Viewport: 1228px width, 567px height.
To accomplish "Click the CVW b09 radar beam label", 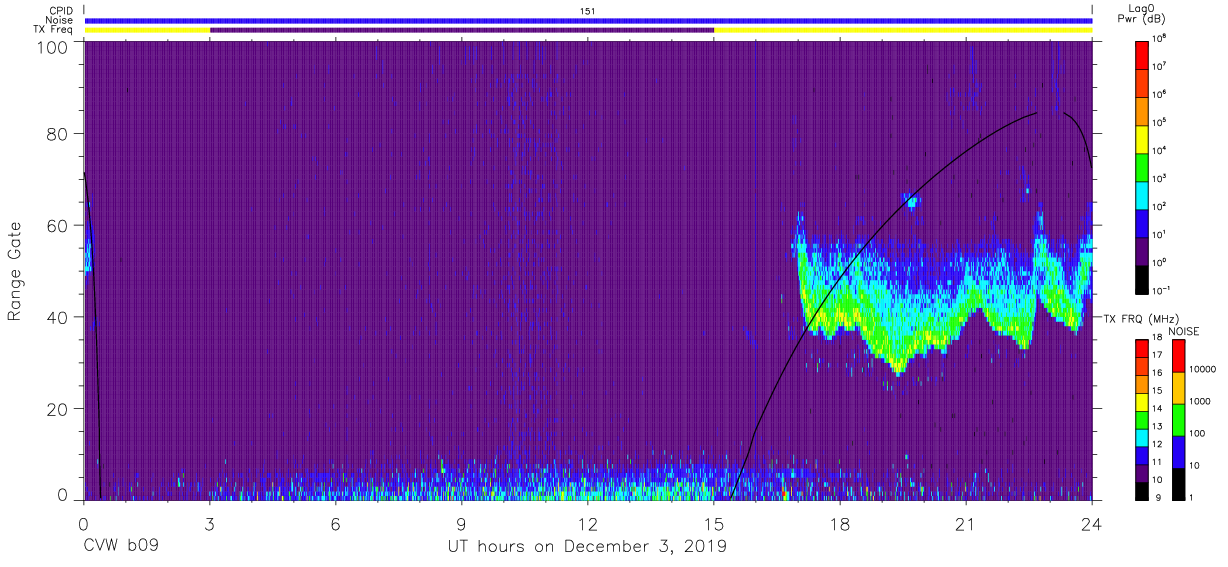I will [121, 546].
